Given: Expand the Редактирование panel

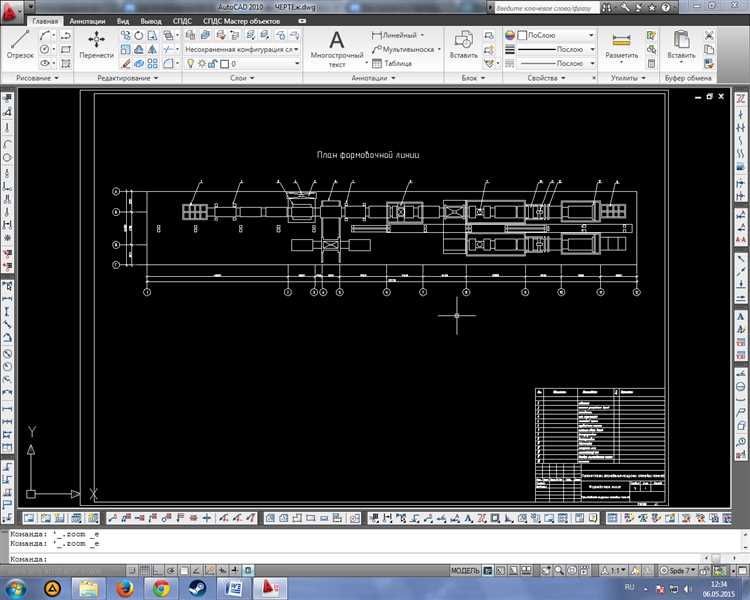Looking at the screenshot, I should tap(127, 78).
